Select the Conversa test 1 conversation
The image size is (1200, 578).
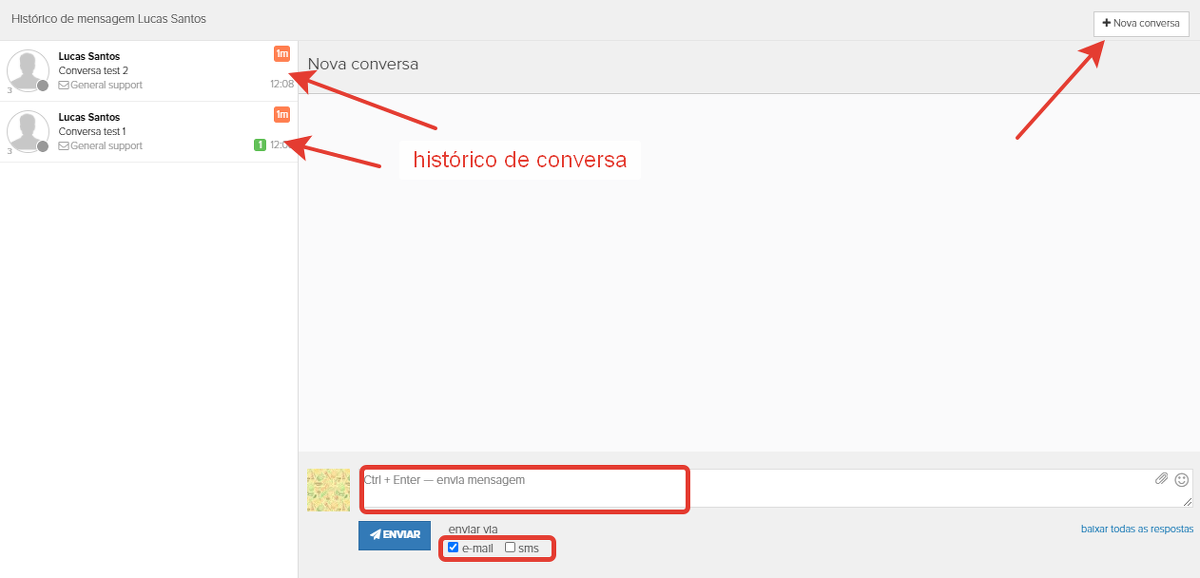pyautogui.click(x=150, y=132)
